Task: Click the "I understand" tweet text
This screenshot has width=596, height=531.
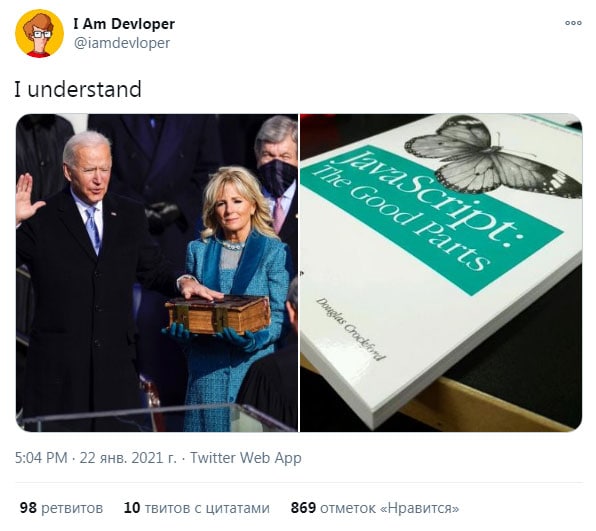Action: (x=78, y=89)
